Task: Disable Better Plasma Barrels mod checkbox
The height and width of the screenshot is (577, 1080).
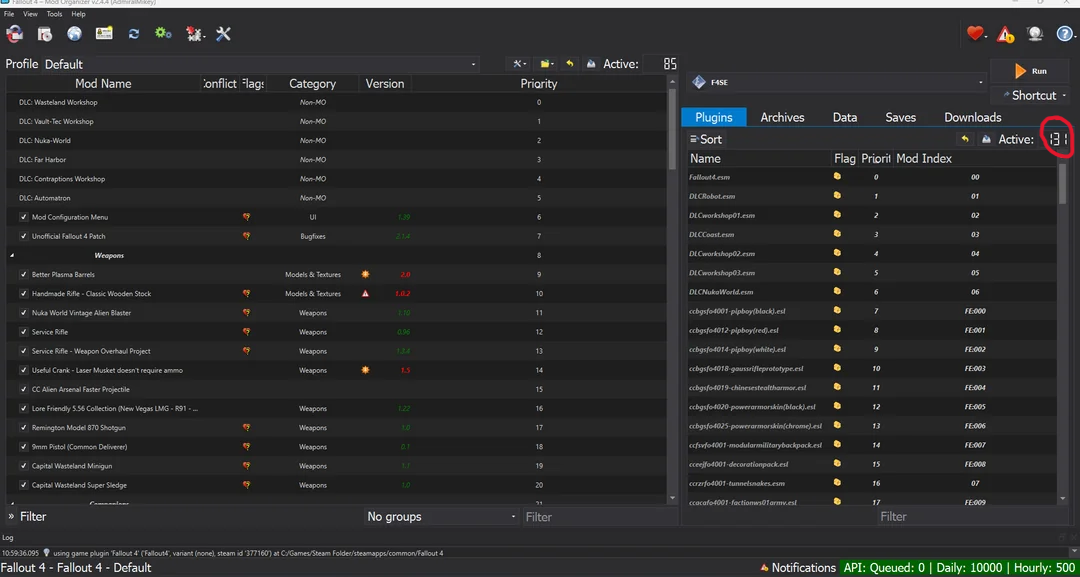Action: click(24, 274)
